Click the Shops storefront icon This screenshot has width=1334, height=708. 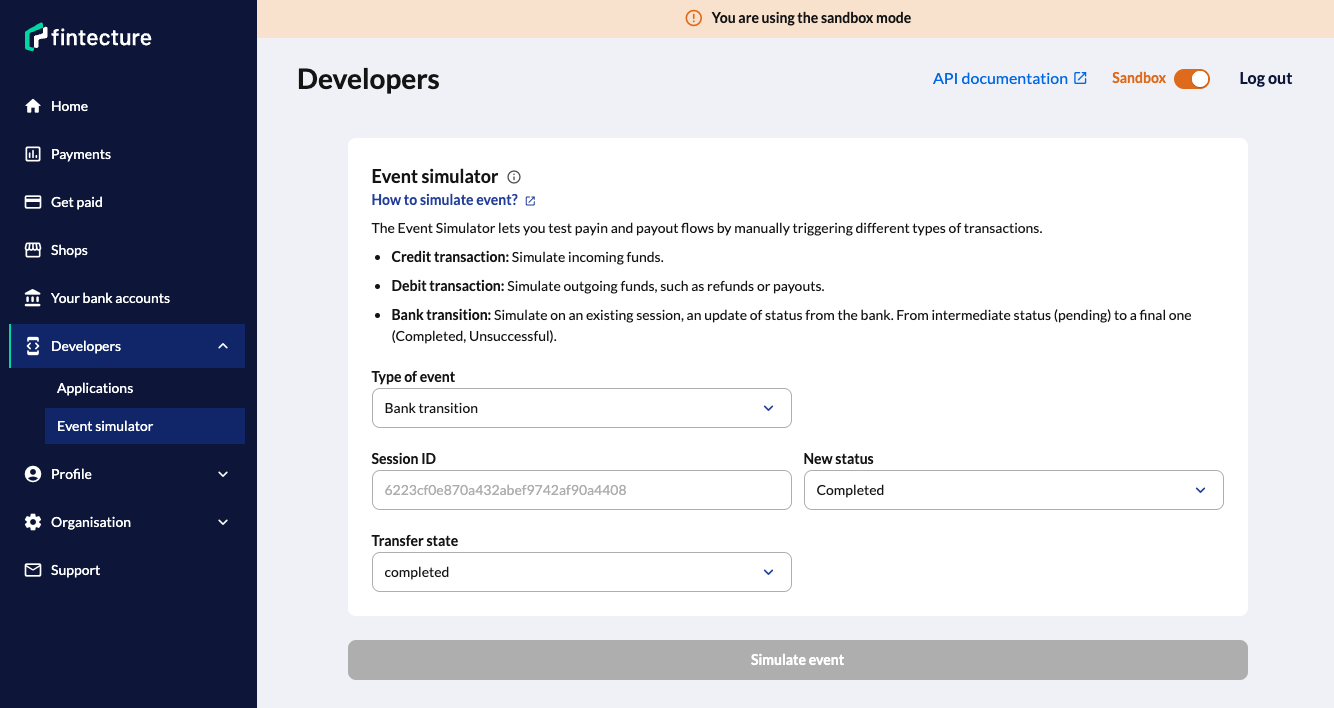tap(33, 250)
